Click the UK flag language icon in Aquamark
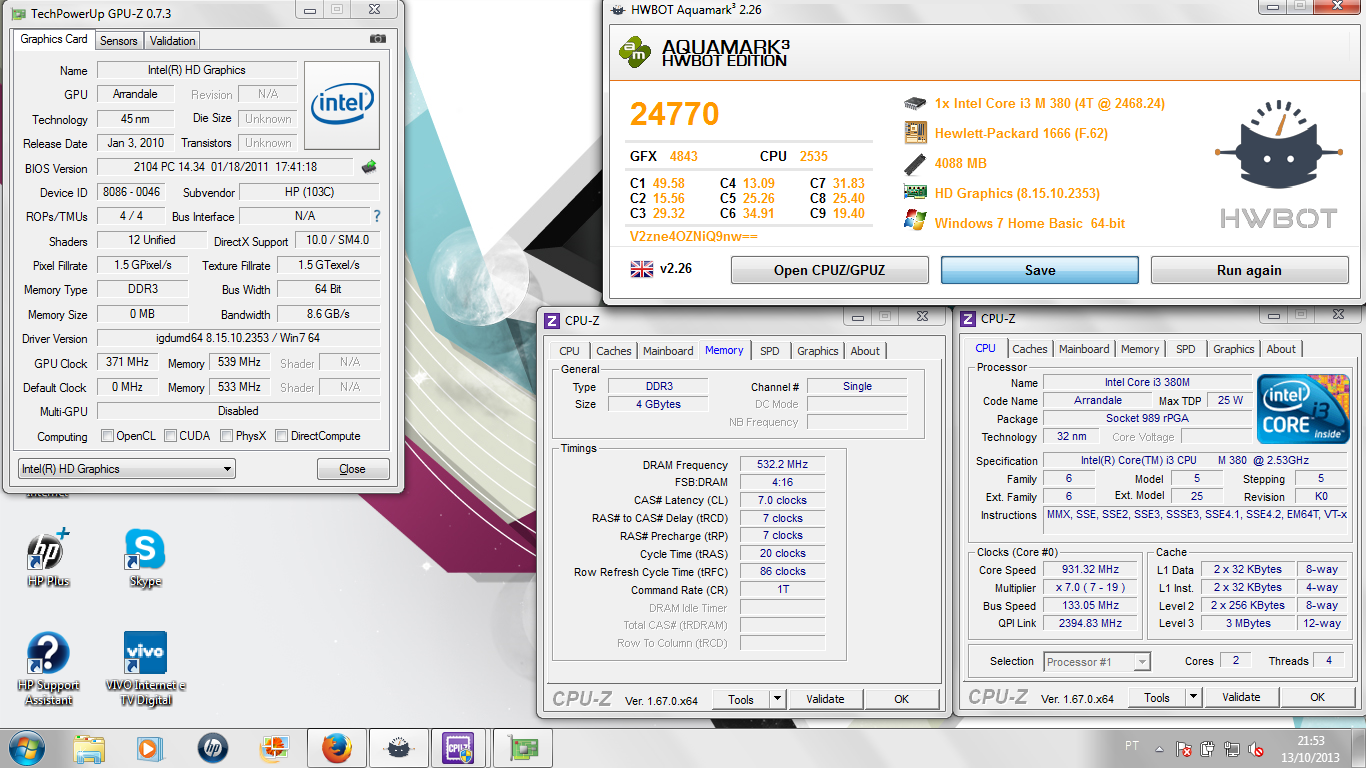This screenshot has width=1366, height=768. click(x=640, y=268)
